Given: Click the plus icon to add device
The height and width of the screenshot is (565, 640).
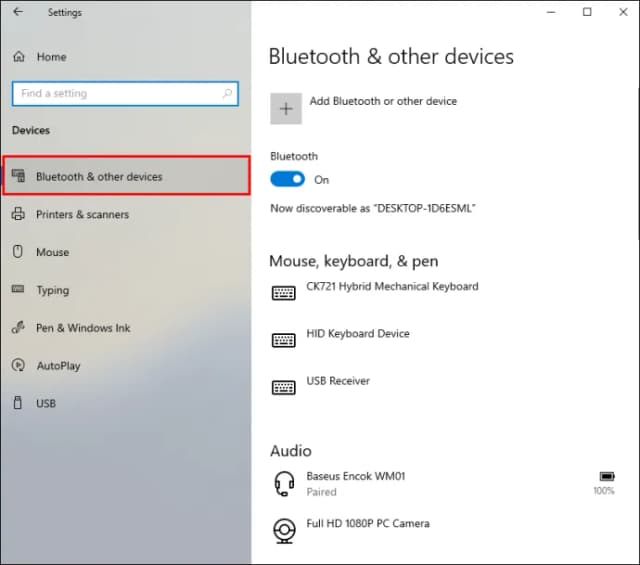Looking at the screenshot, I should point(286,109).
